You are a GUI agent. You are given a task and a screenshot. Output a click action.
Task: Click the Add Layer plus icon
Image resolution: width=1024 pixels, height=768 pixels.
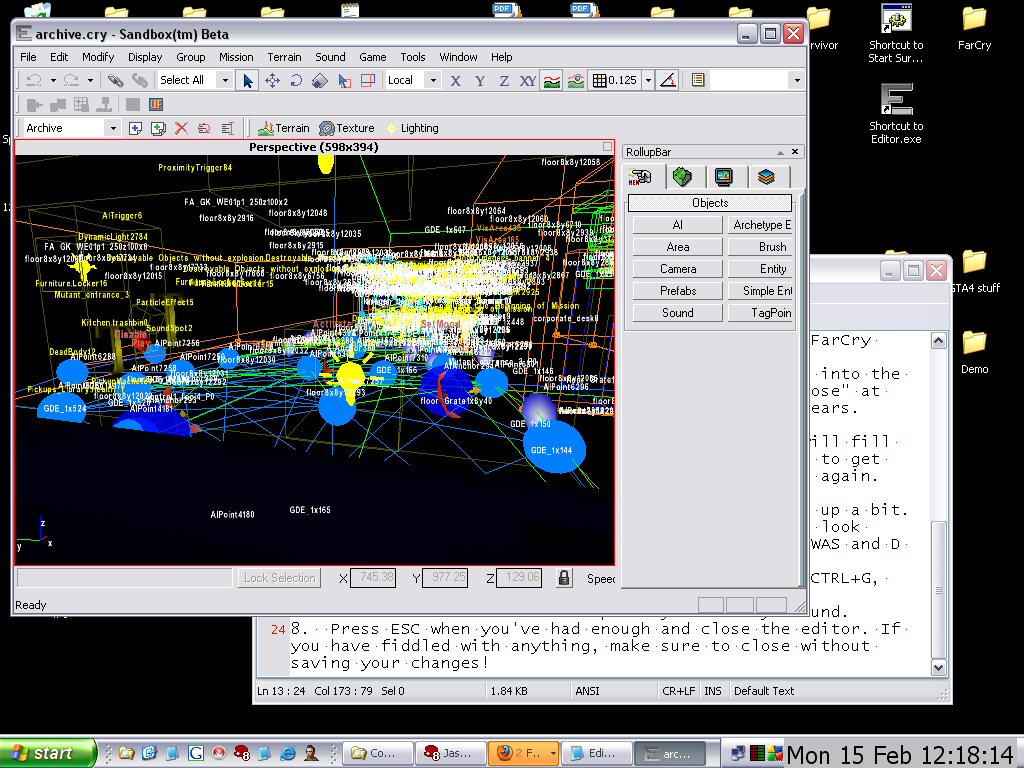[135, 129]
